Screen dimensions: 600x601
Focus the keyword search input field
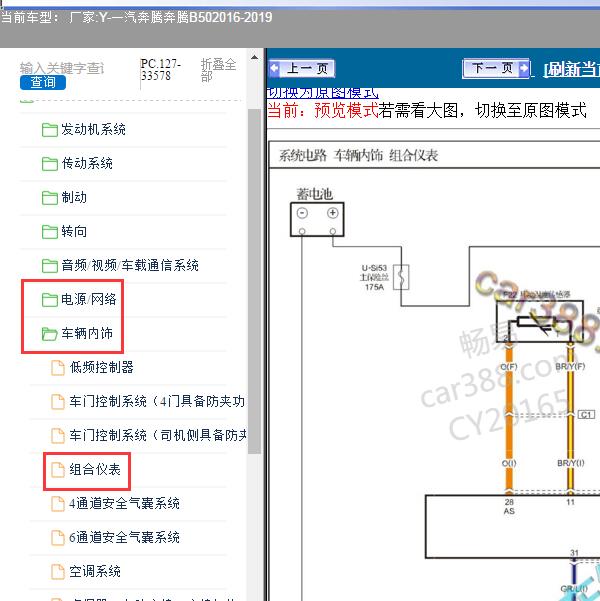pos(62,68)
